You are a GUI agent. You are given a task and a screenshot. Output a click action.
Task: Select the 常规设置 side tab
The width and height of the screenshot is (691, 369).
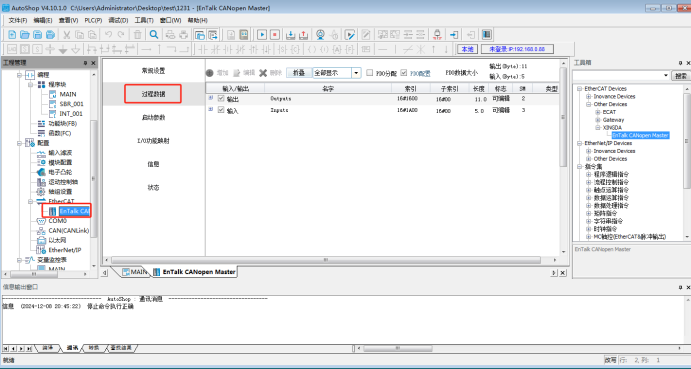(153, 71)
